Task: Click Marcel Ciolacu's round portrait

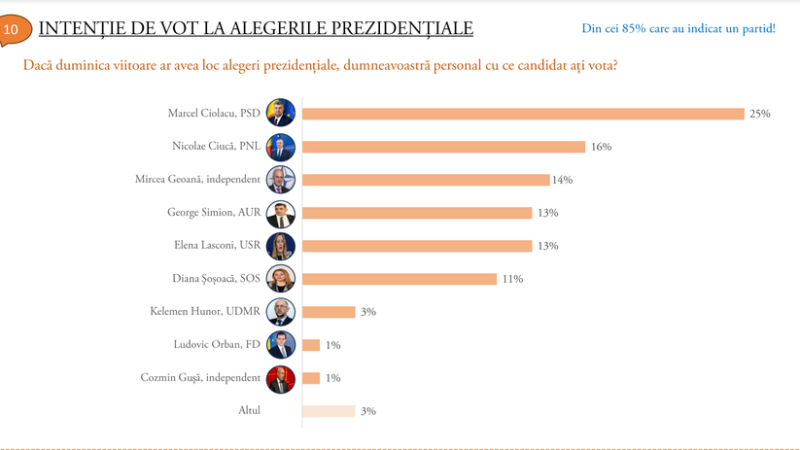Action: 280,113
